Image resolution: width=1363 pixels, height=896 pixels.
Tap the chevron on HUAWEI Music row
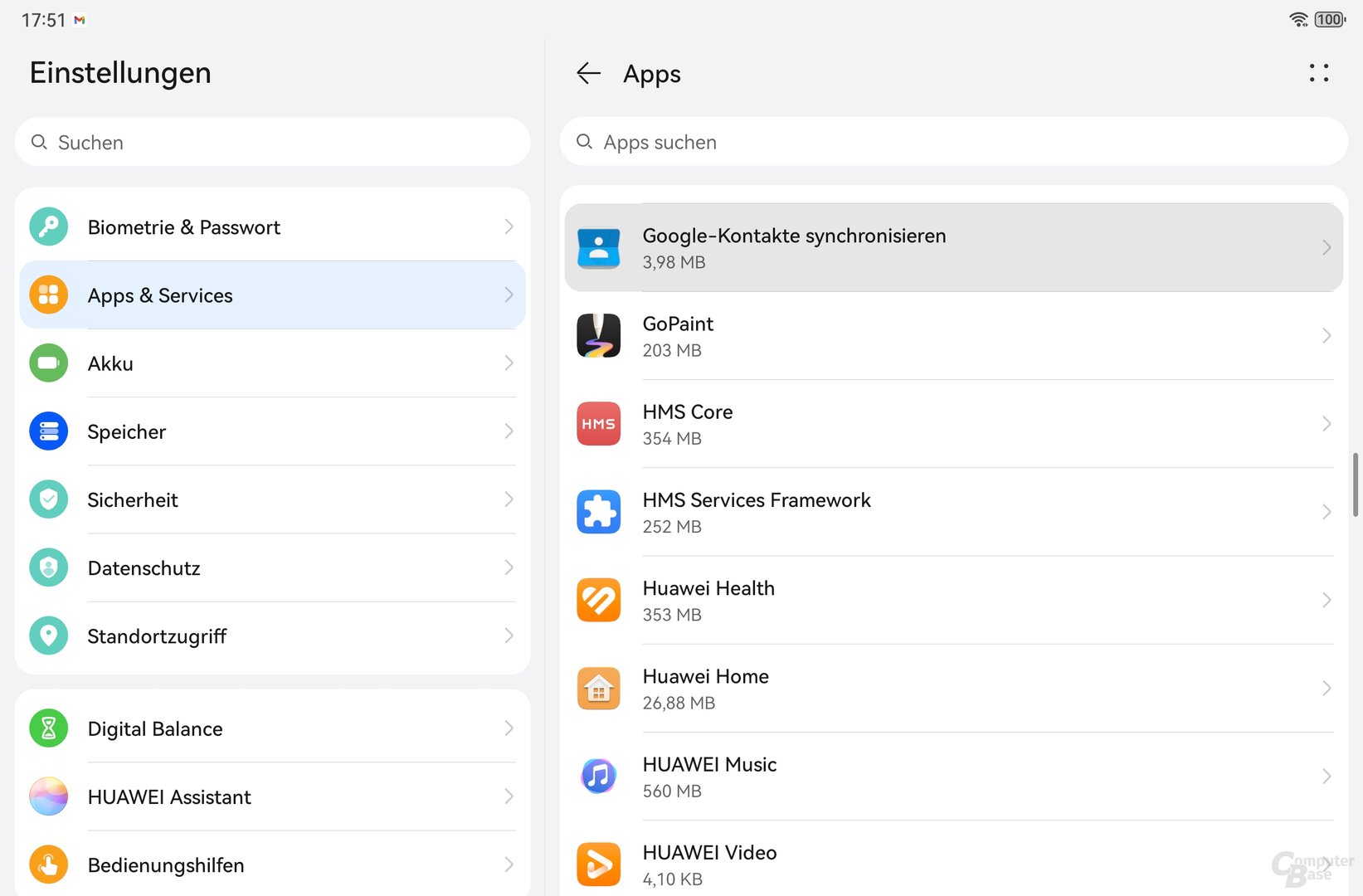click(1326, 776)
